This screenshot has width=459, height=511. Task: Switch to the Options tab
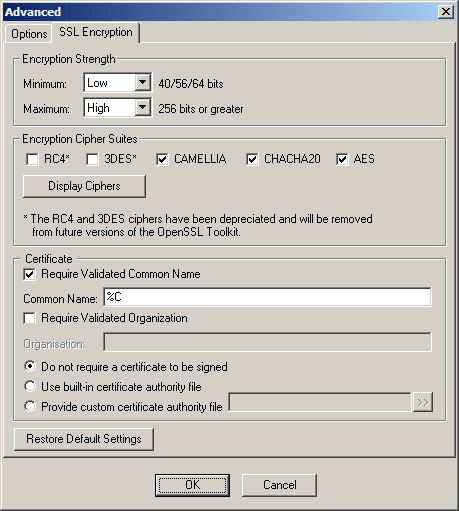[29, 34]
